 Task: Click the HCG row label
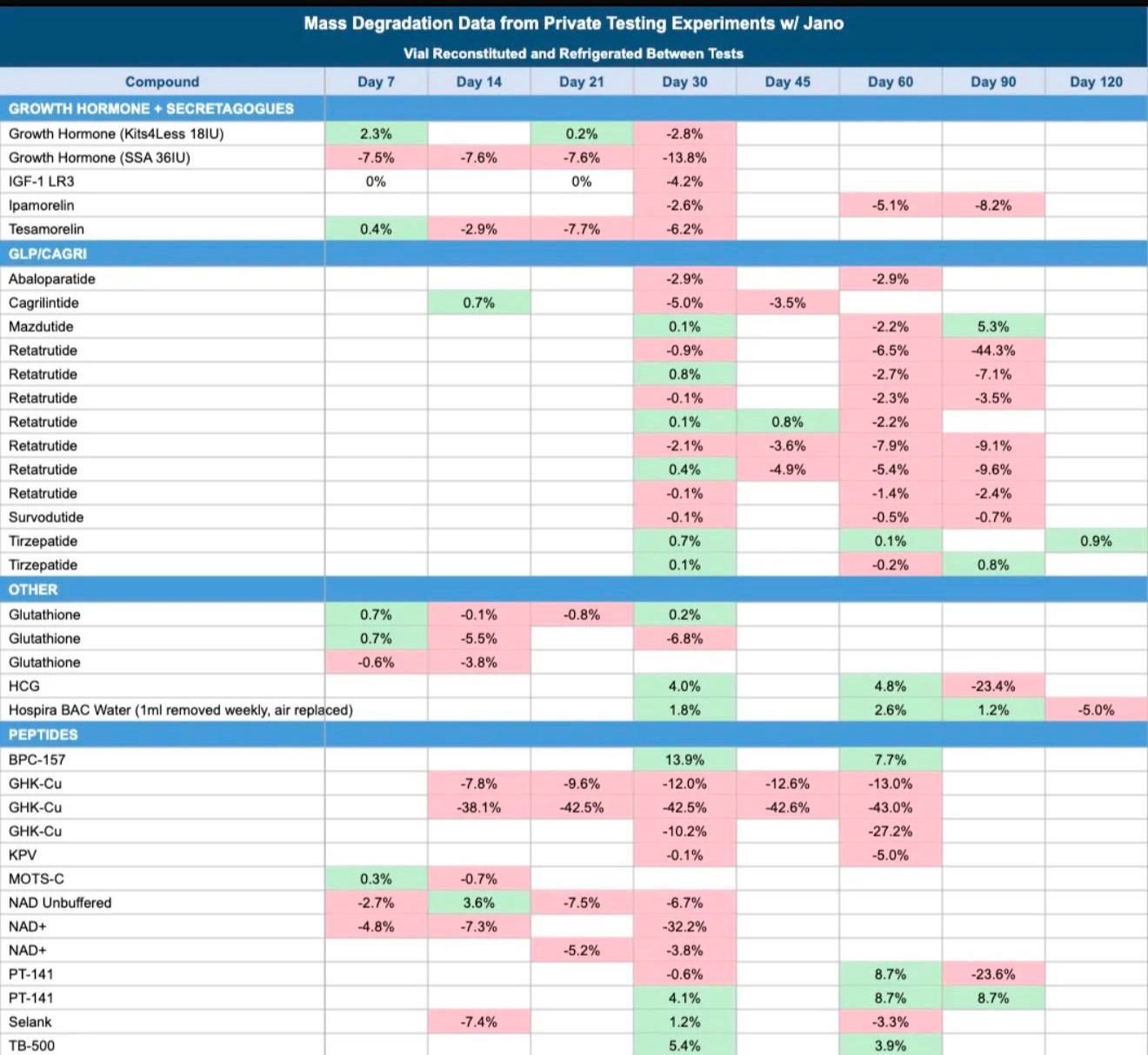tap(24, 686)
